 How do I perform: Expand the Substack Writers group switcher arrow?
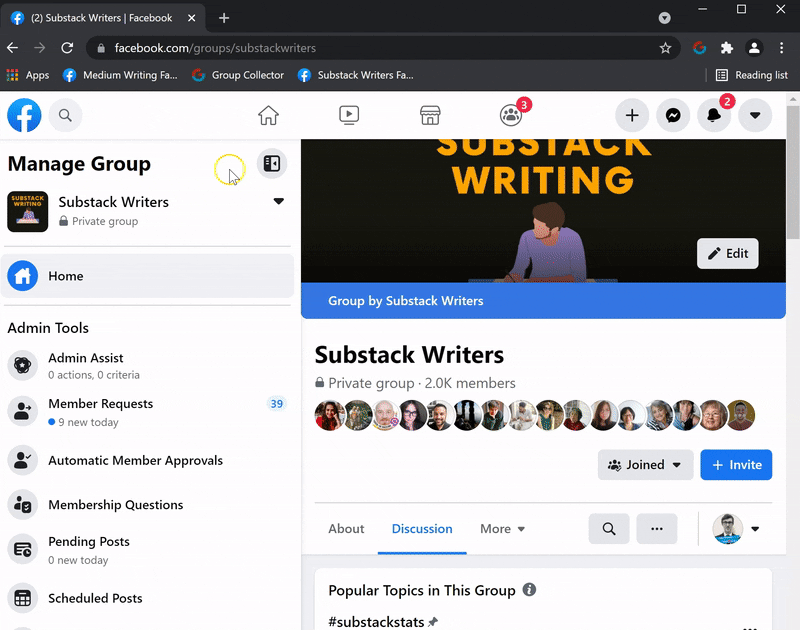(279, 201)
